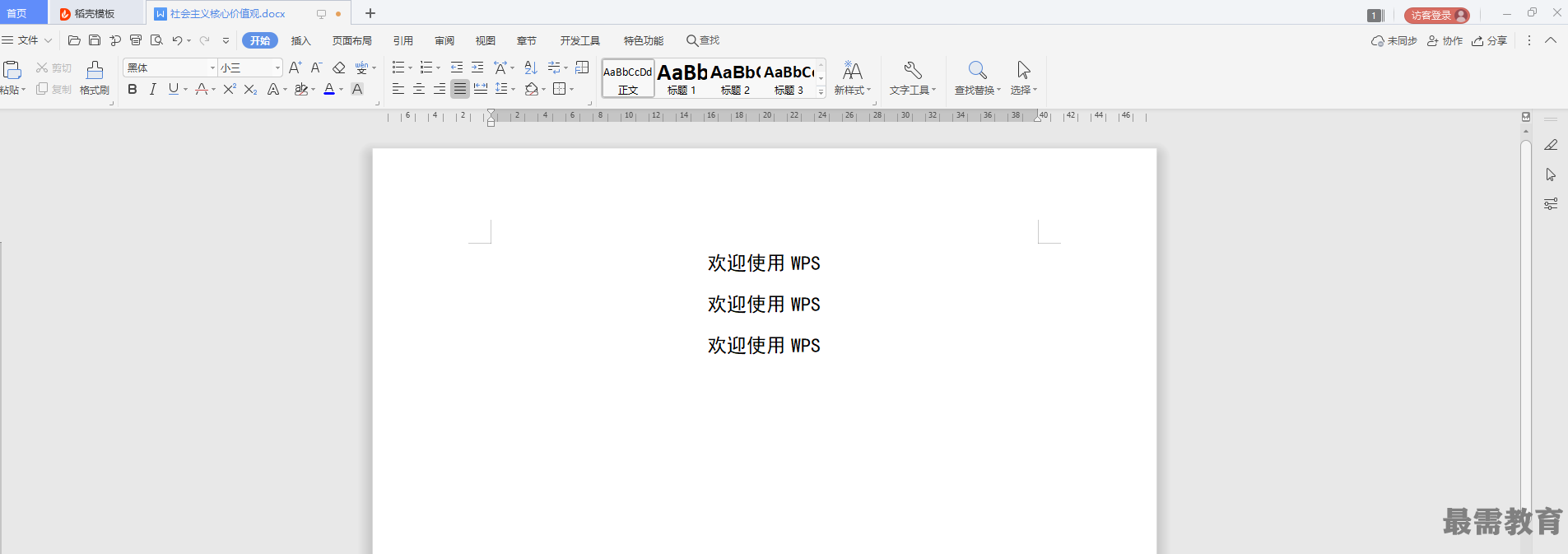The height and width of the screenshot is (554, 1568).
Task: Decrease paragraph indent
Action: [457, 68]
